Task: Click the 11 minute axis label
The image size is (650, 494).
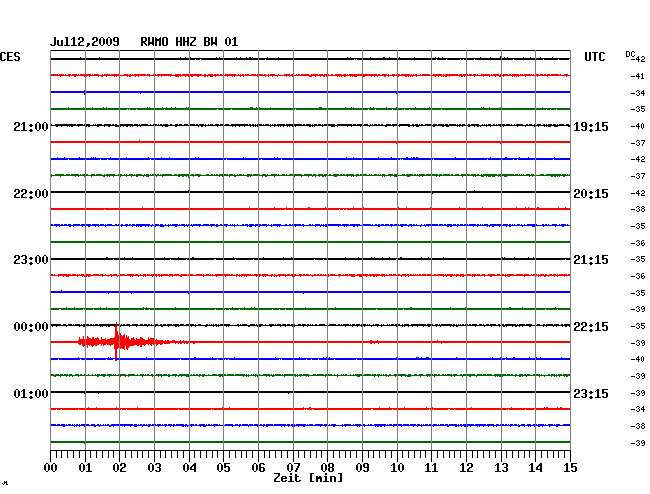Action: (431, 468)
